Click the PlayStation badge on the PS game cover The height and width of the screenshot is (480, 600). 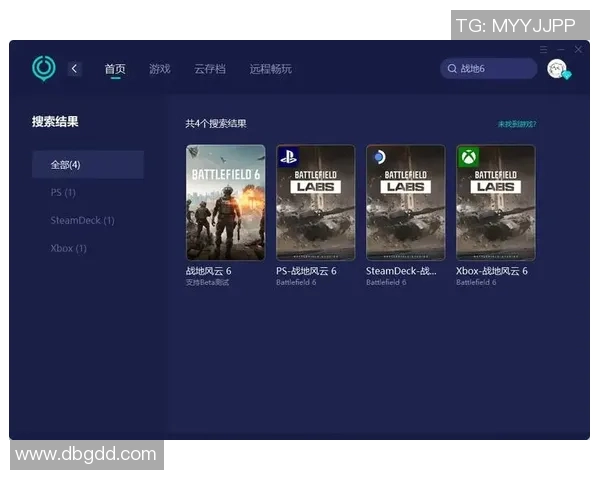(289, 157)
